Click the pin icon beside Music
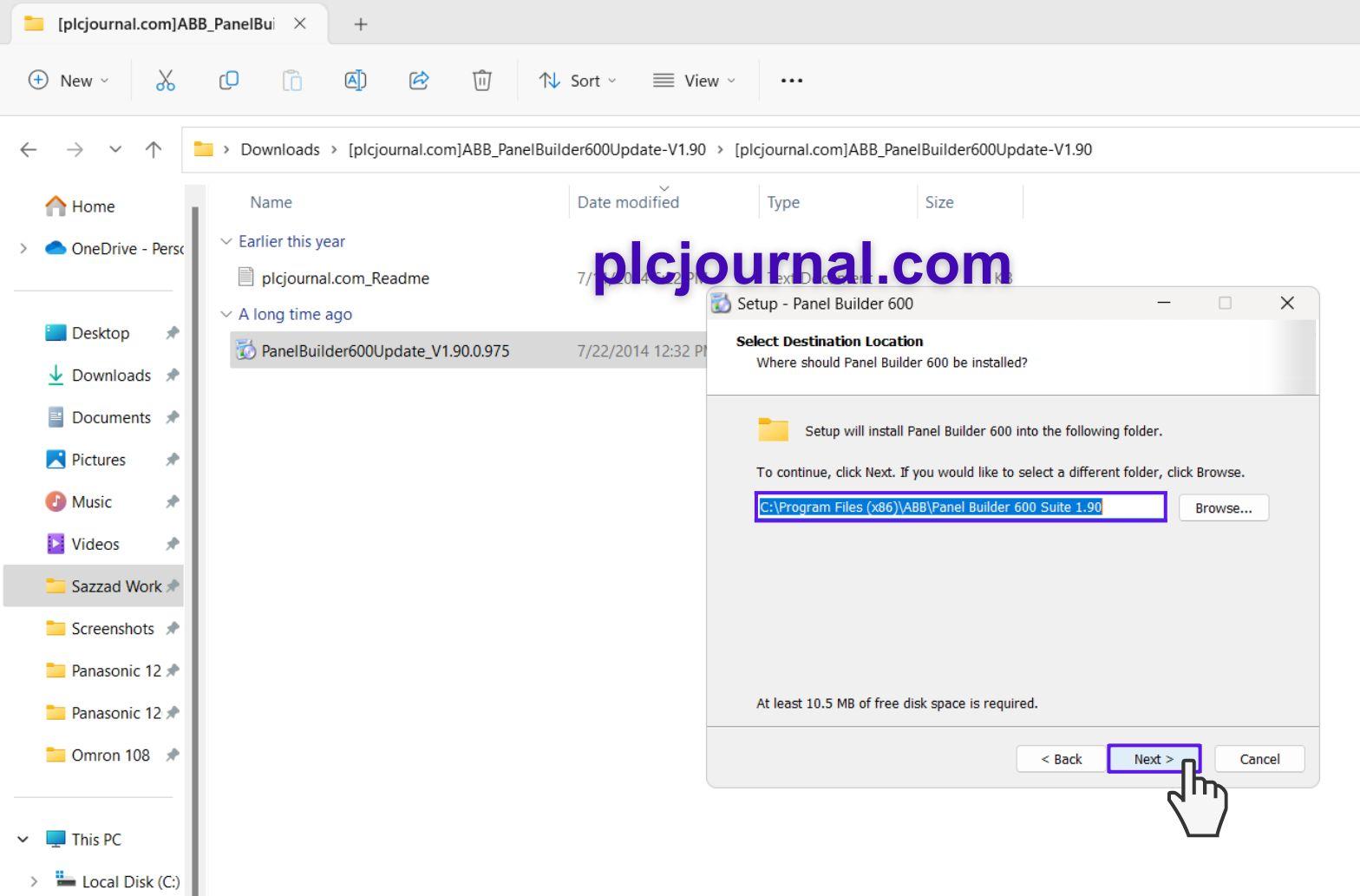The height and width of the screenshot is (896, 1360). [173, 502]
